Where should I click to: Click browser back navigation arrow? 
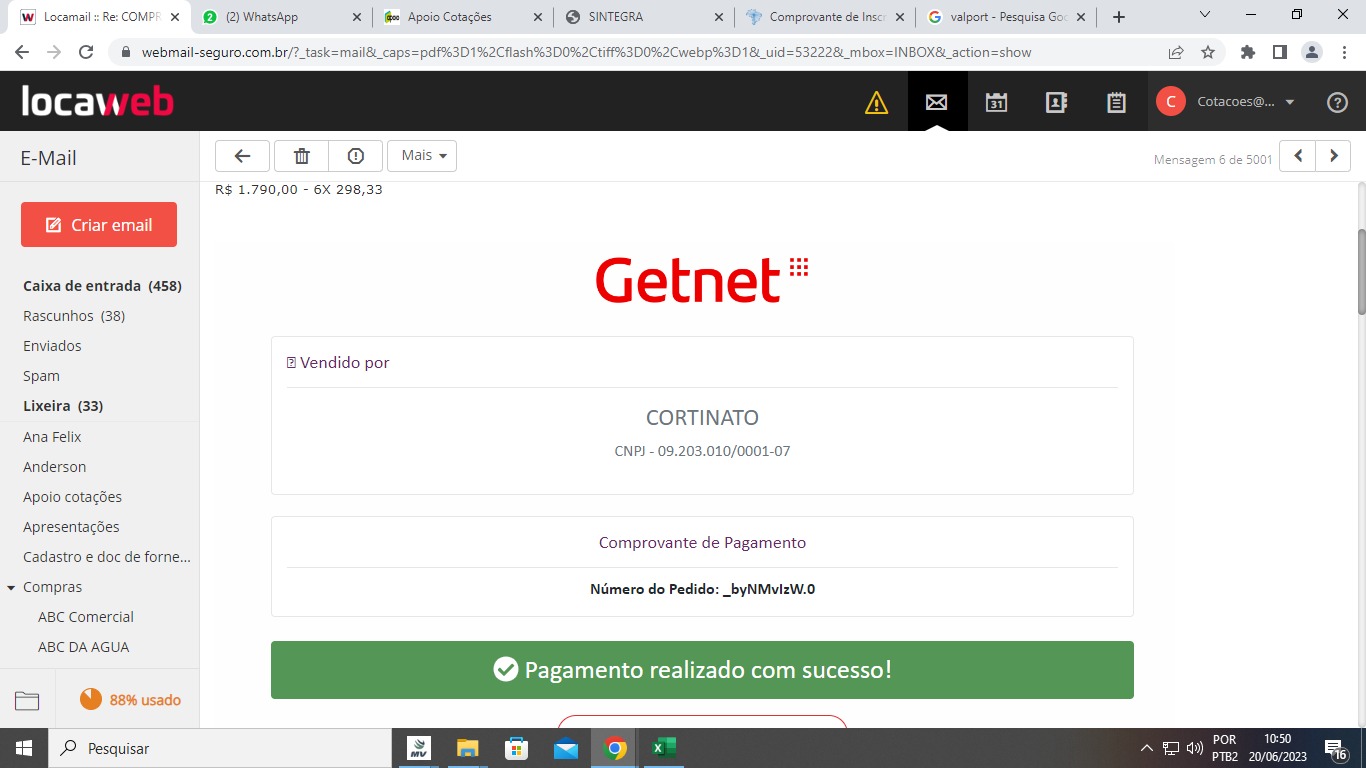(x=22, y=52)
